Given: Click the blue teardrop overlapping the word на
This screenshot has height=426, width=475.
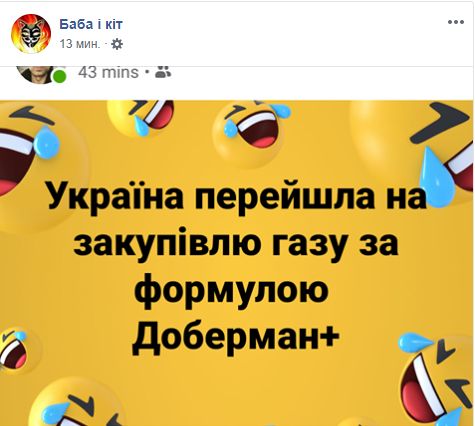Looking at the screenshot, I should click(x=437, y=176).
